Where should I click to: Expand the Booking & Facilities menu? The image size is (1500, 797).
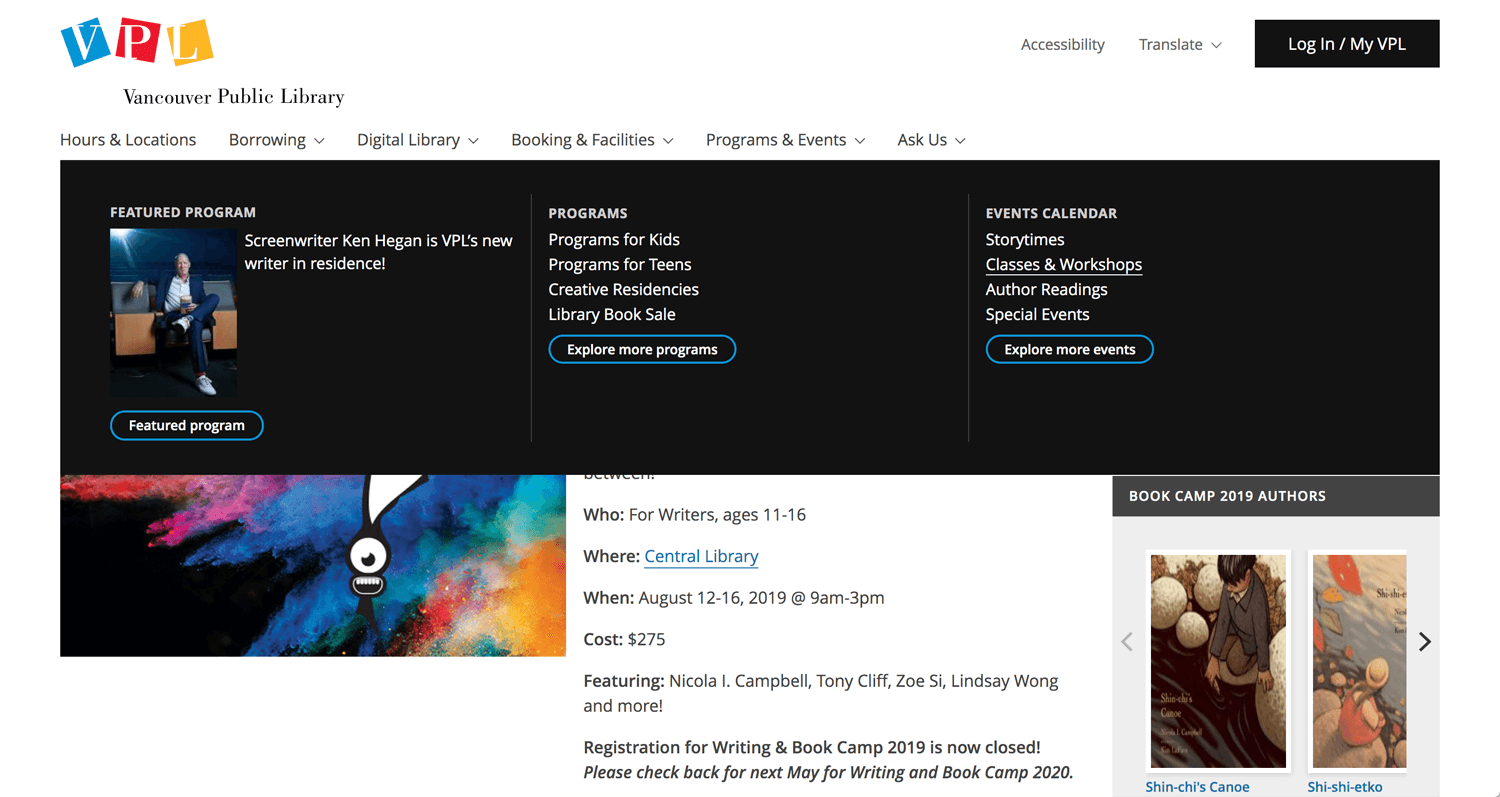pyautogui.click(x=592, y=140)
